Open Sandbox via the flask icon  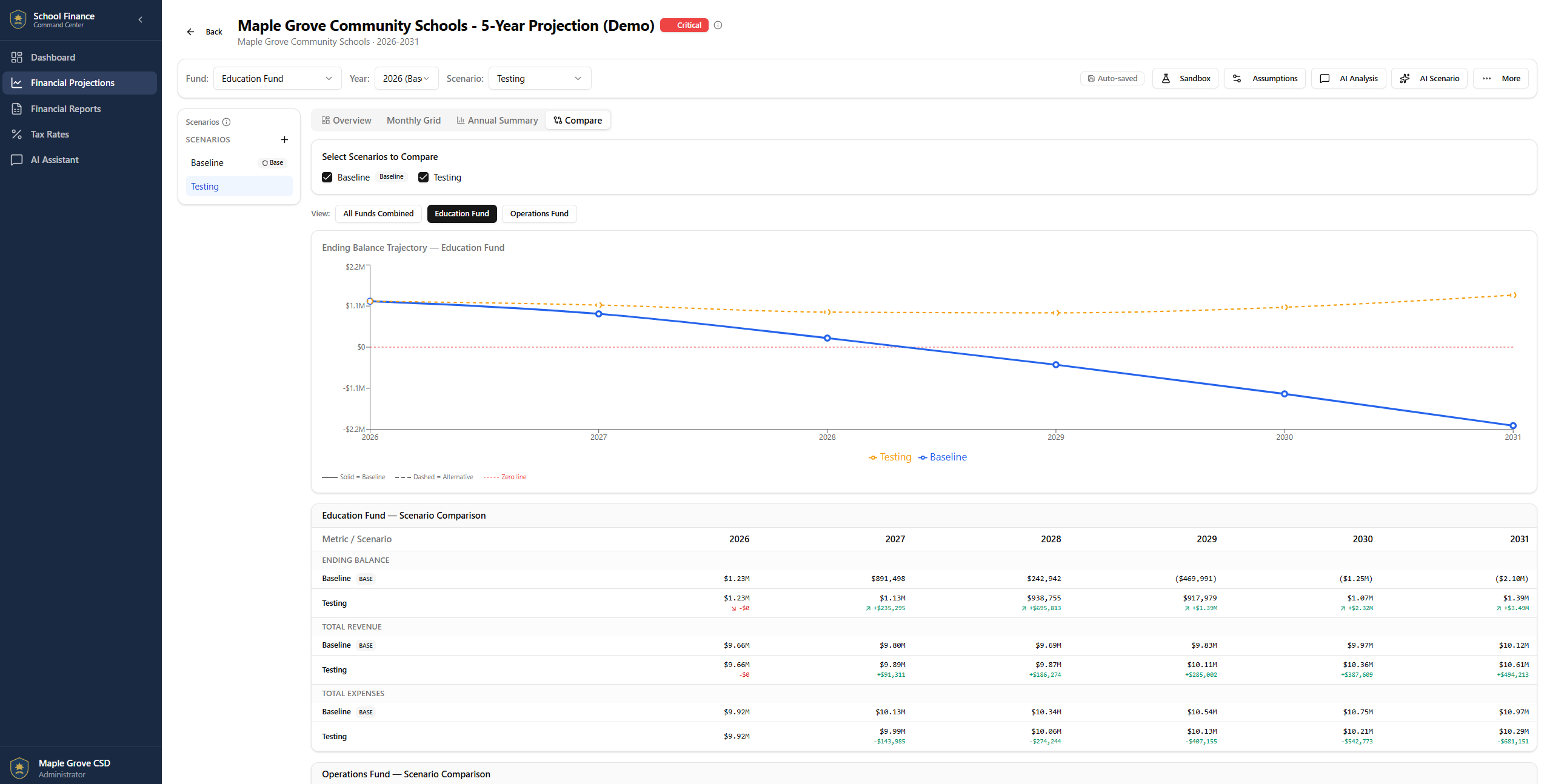1166,79
